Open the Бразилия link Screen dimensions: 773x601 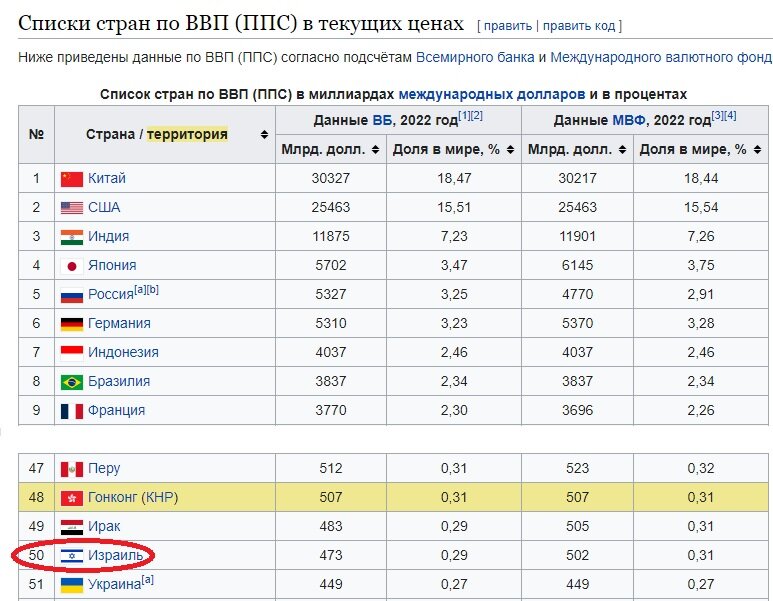coord(119,381)
